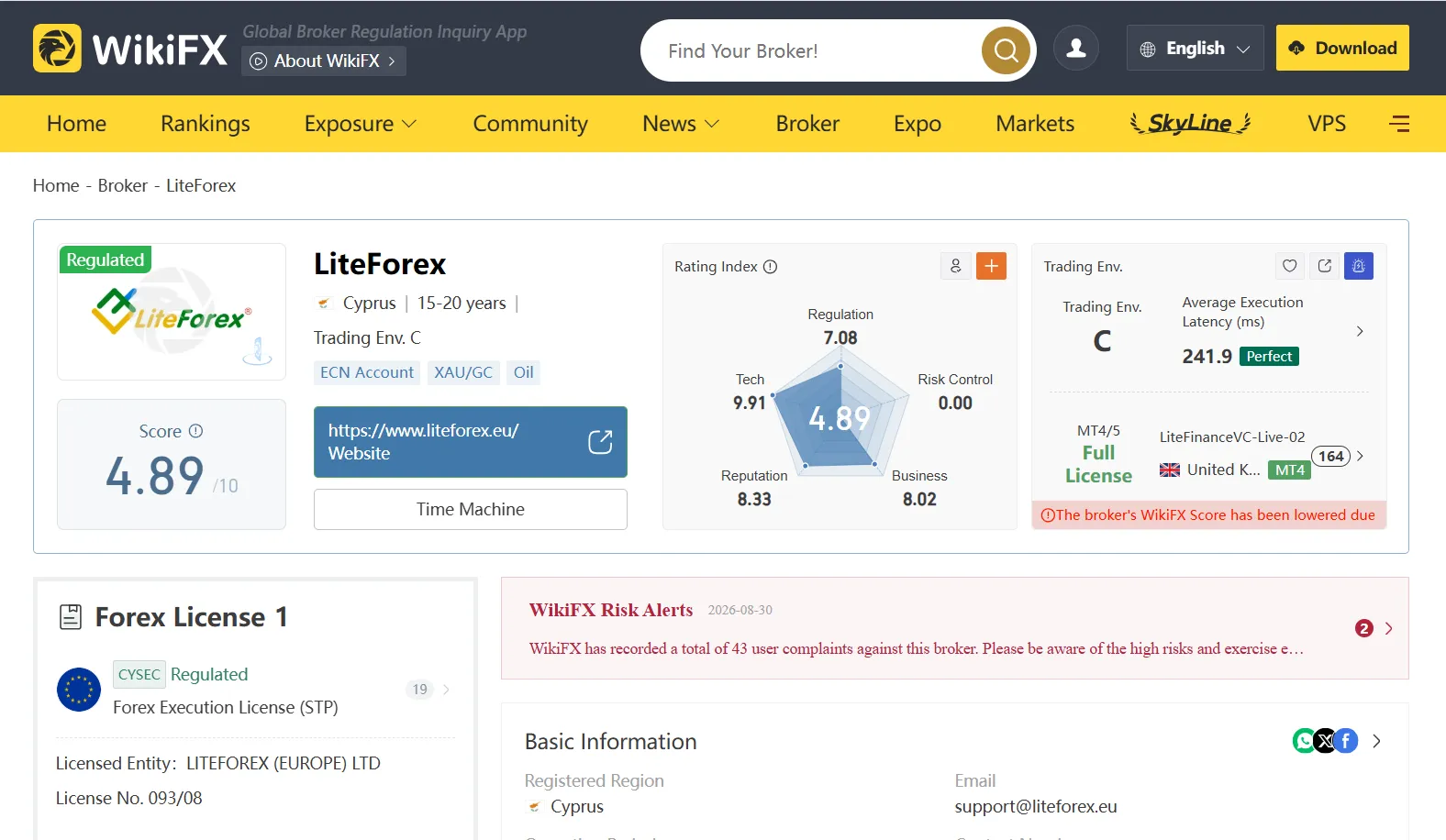Image resolution: width=1446 pixels, height=840 pixels.
Task: Click the red 2 badge in Risk Alerts
Action: (1364, 628)
